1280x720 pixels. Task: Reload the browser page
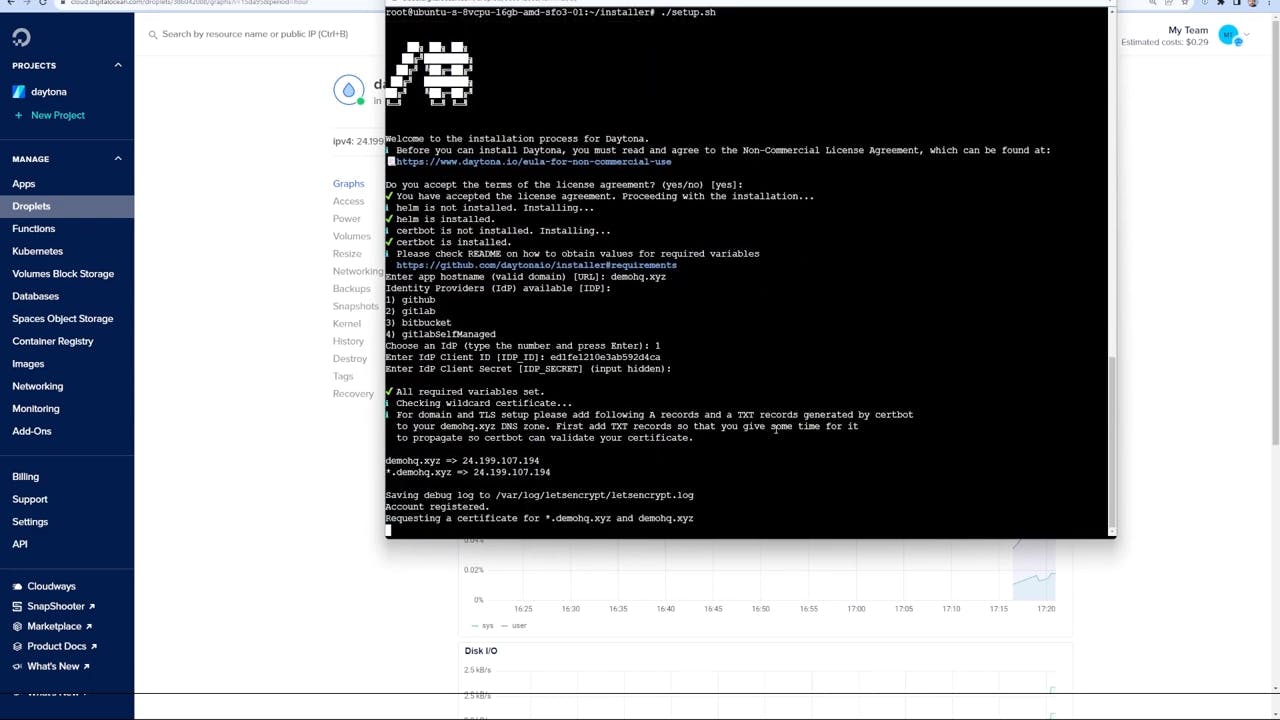coord(43,3)
